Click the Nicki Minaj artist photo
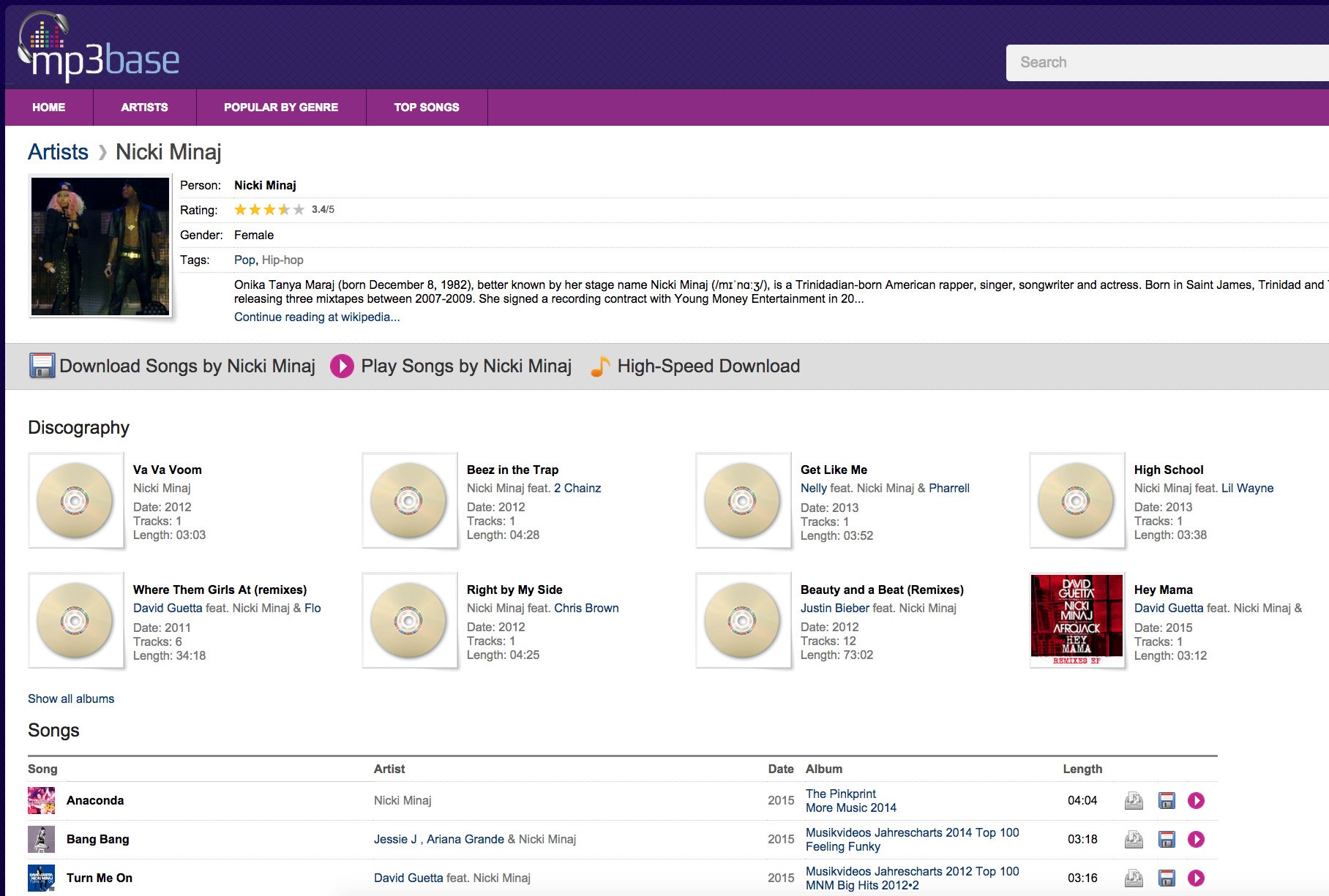 [100, 246]
